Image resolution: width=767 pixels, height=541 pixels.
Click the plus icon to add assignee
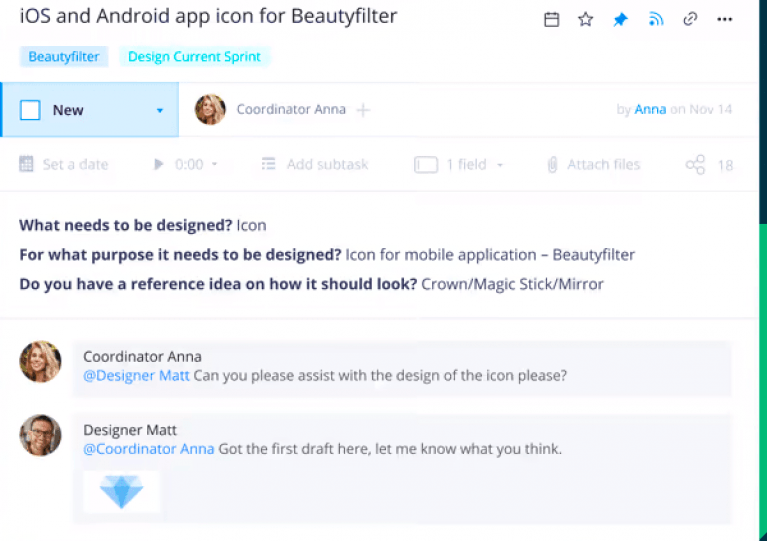coord(363,110)
